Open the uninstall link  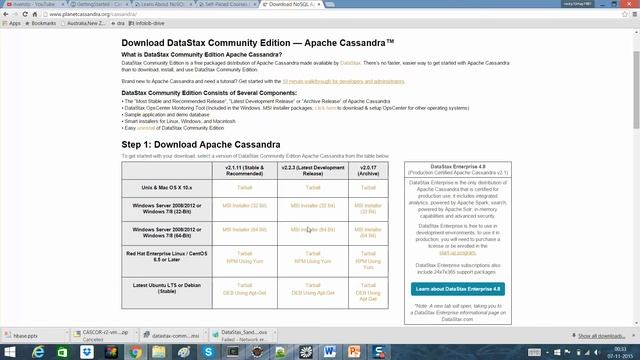[146, 128]
